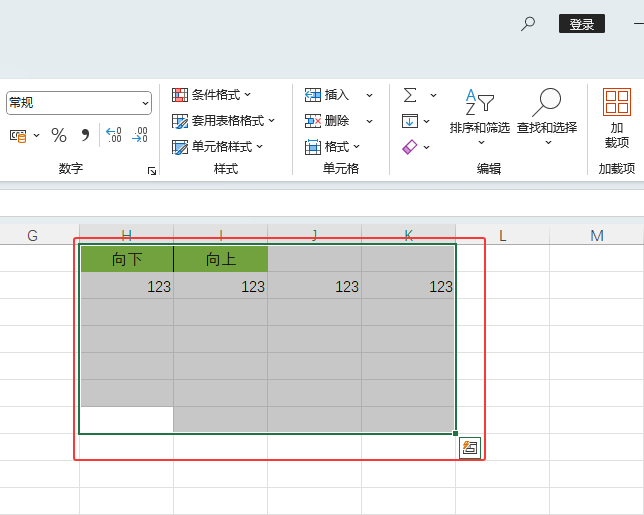Click the 123 cell in column H
This screenshot has width=644, height=515.
point(126,285)
